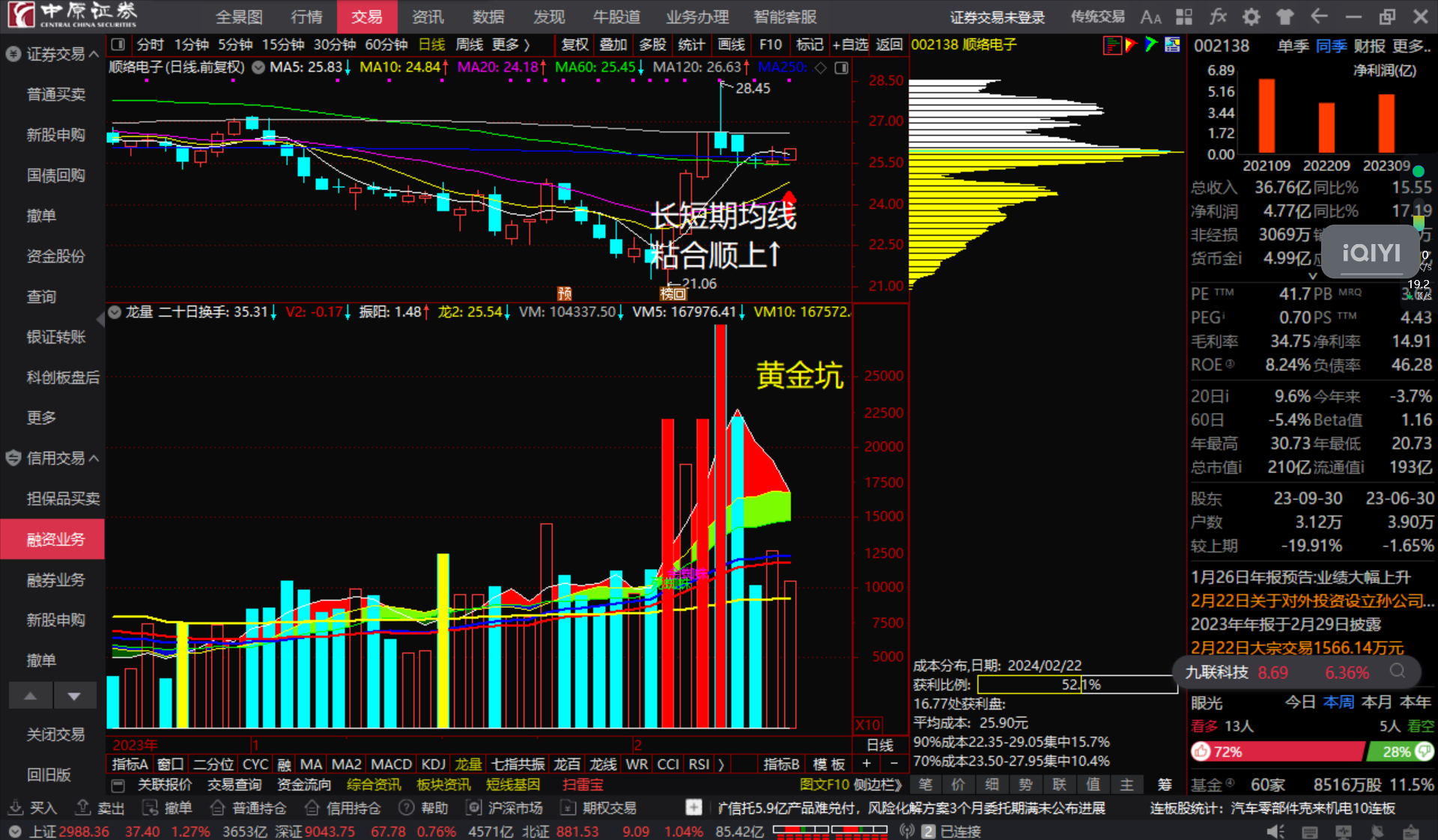1438x840 pixels.
Task: Collapse the 证券交易 sidebar section
Action: [94, 54]
